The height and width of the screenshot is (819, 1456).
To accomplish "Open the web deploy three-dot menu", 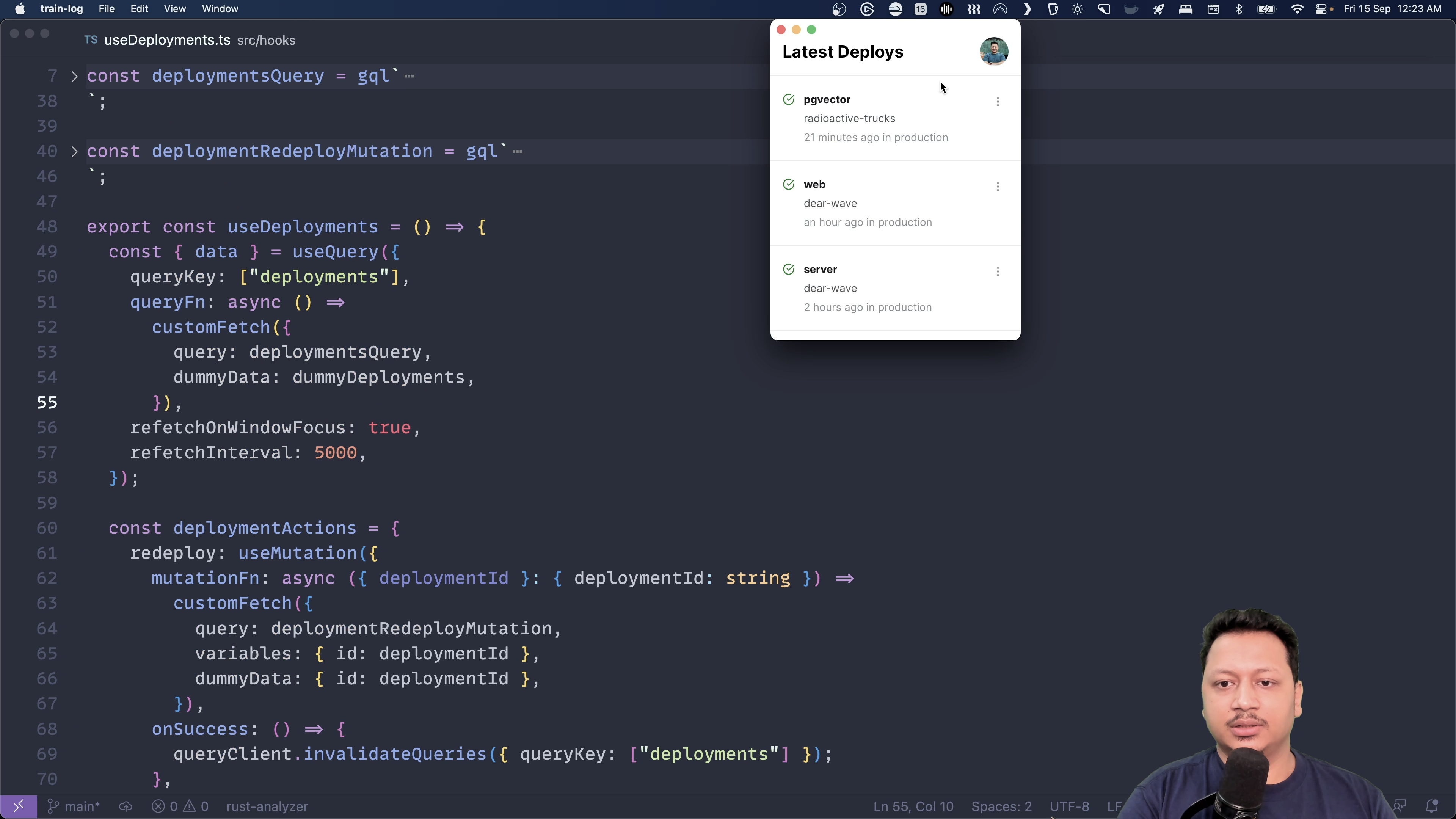I will [x=998, y=187].
